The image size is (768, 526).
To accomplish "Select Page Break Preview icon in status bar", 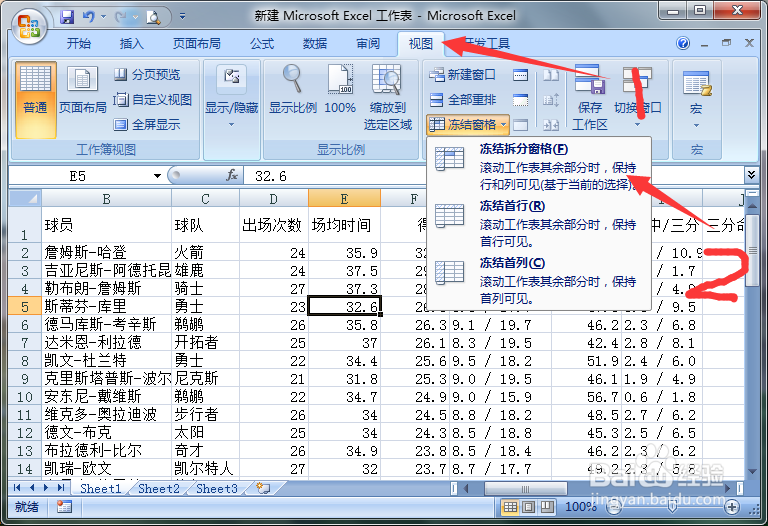I will pos(547,507).
